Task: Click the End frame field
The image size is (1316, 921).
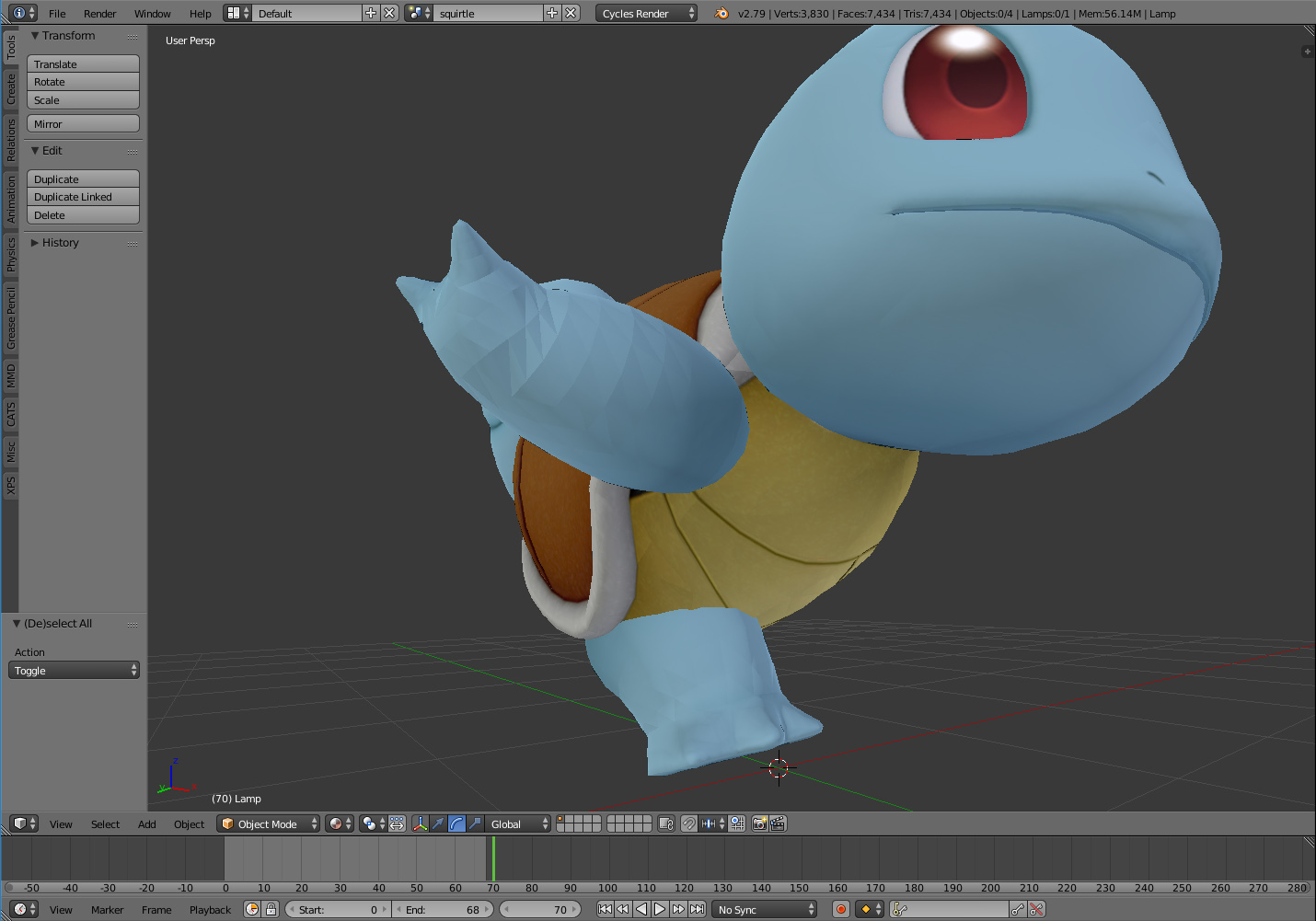Action: pos(444,909)
